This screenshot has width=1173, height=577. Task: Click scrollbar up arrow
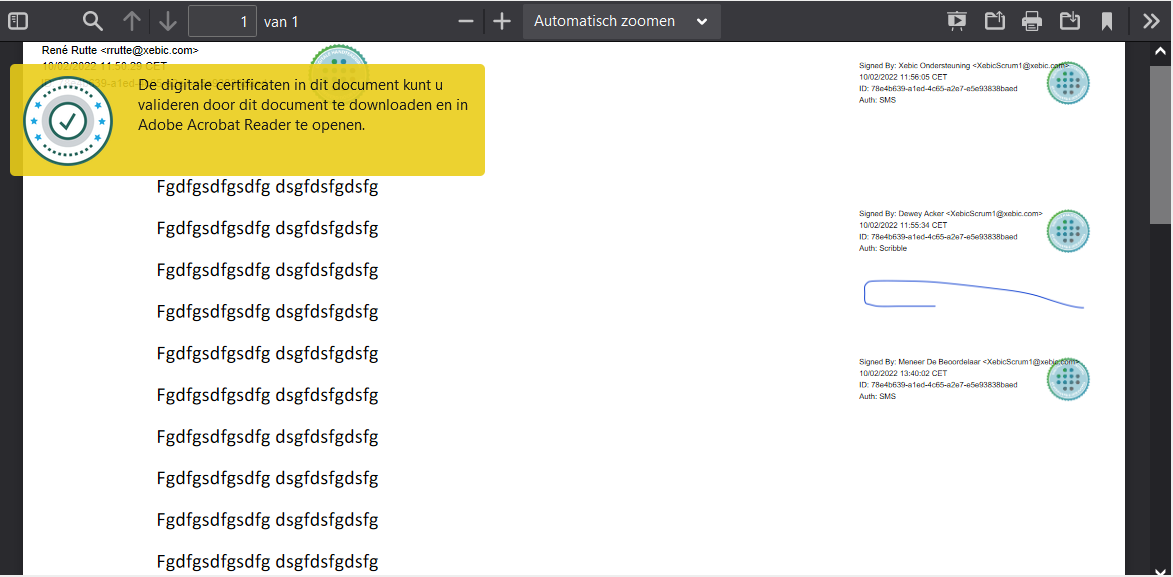pos(1161,51)
